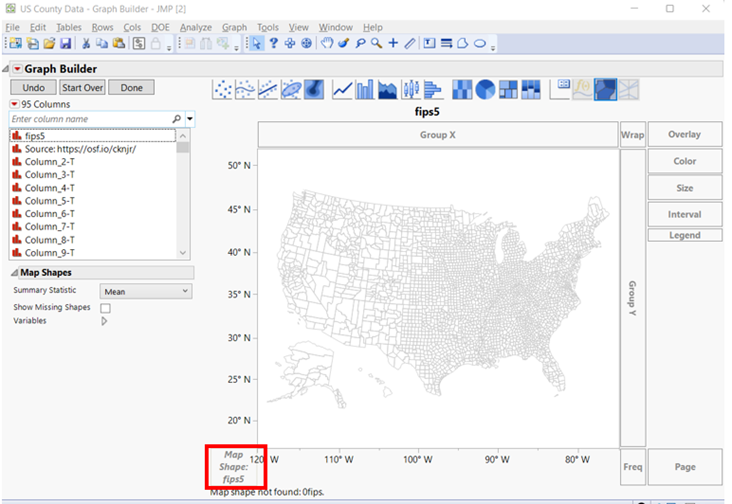Choose the Crosshairs tool
The width and height of the screenshot is (732, 504).
click(x=393, y=43)
